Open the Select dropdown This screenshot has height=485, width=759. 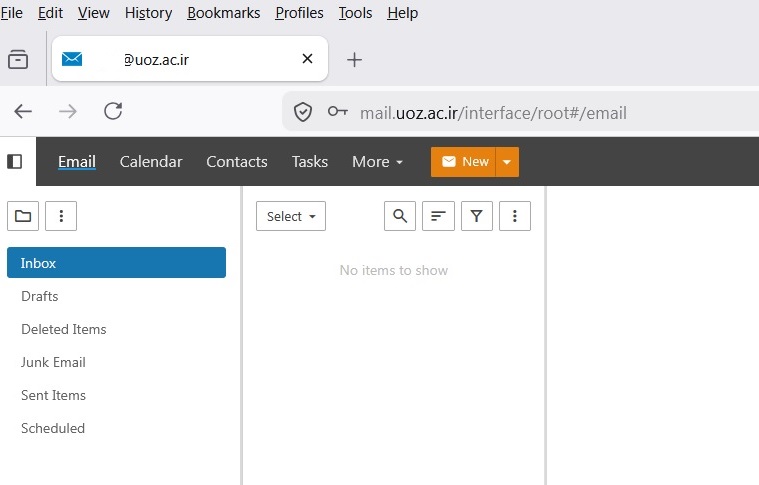pyautogui.click(x=291, y=216)
